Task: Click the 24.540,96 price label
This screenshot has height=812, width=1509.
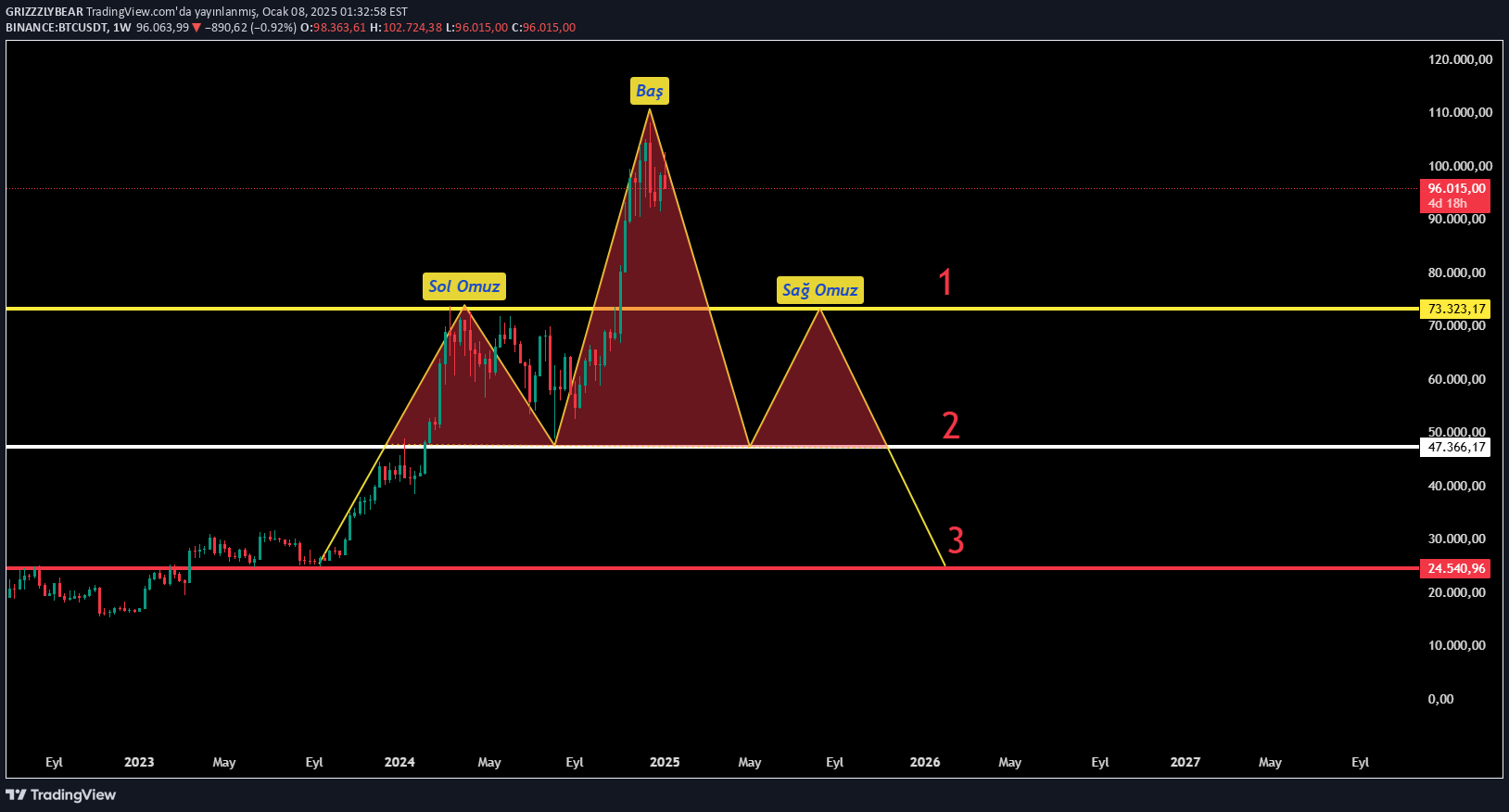Action: pyautogui.click(x=1457, y=568)
